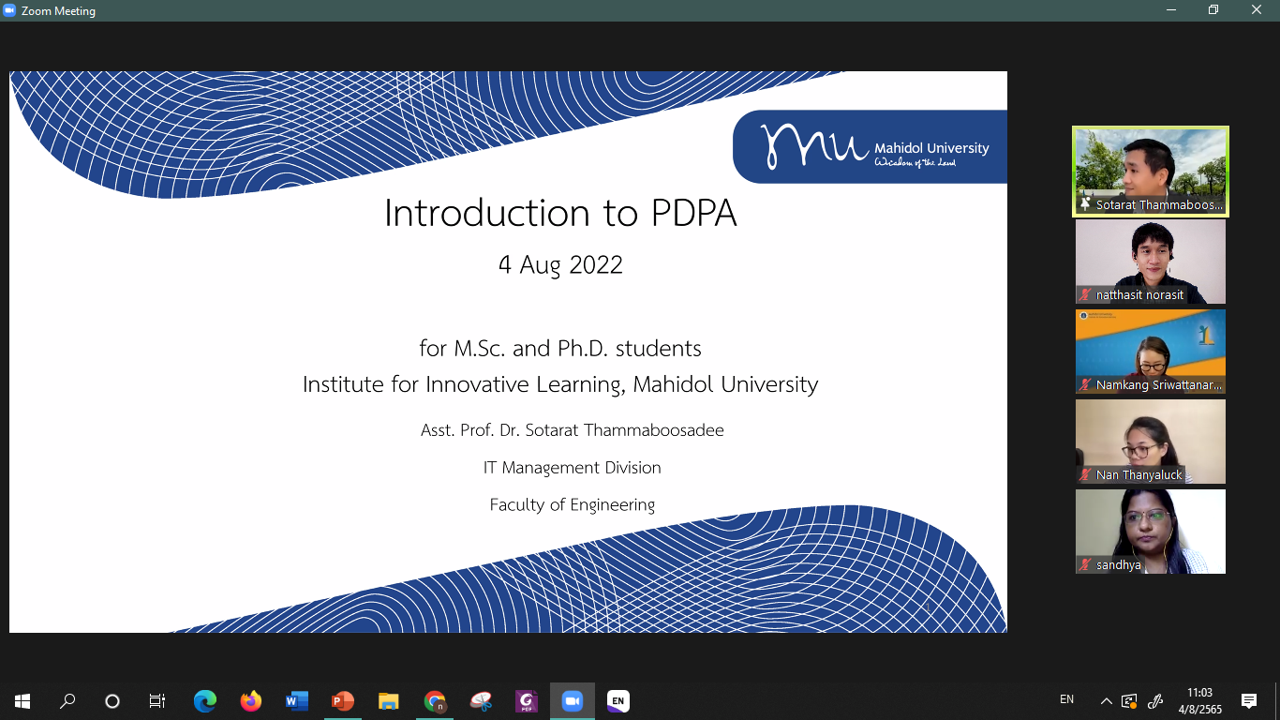Select Namkang Sriwattanar's video tile

(1150, 350)
